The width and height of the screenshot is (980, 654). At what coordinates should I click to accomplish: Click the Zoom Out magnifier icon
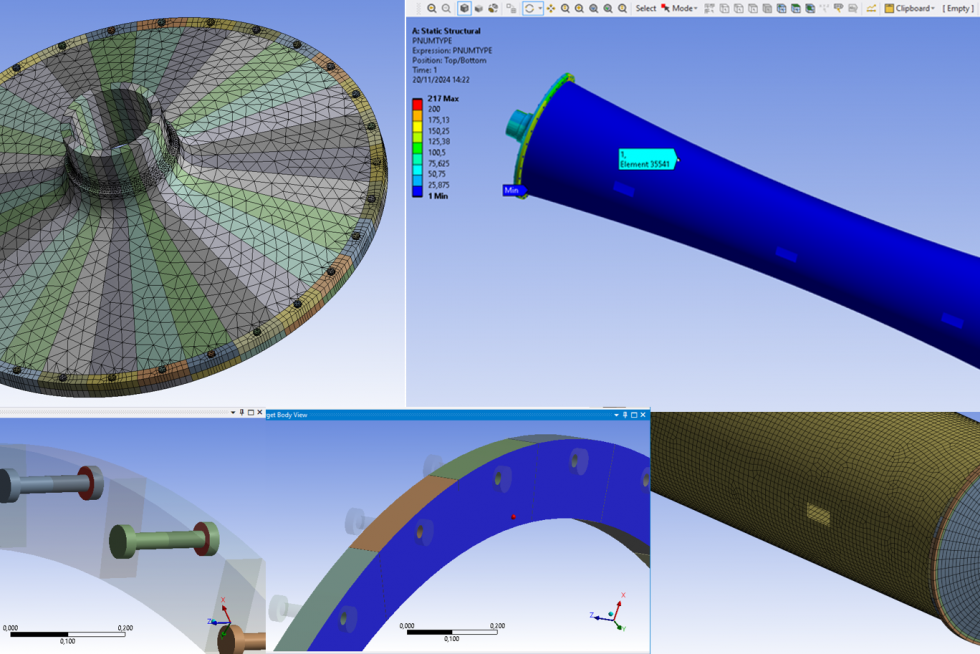[x=446, y=8]
